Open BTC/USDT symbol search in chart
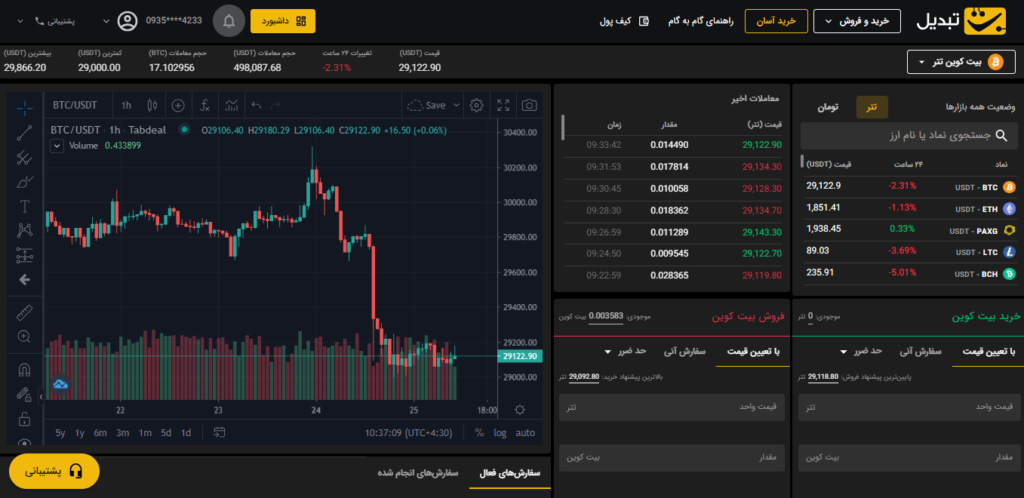This screenshot has height=498, width=1024. coord(74,105)
